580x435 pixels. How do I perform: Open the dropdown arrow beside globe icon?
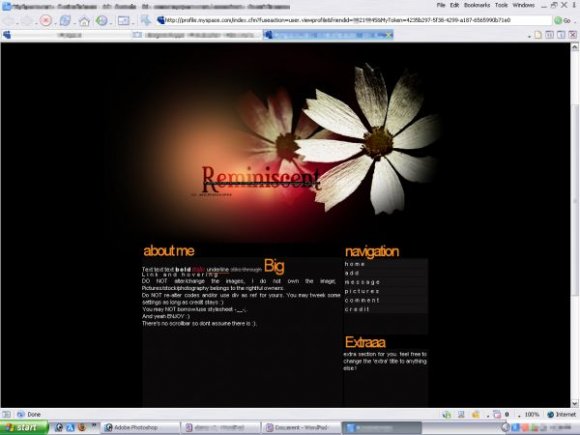pos(110,23)
